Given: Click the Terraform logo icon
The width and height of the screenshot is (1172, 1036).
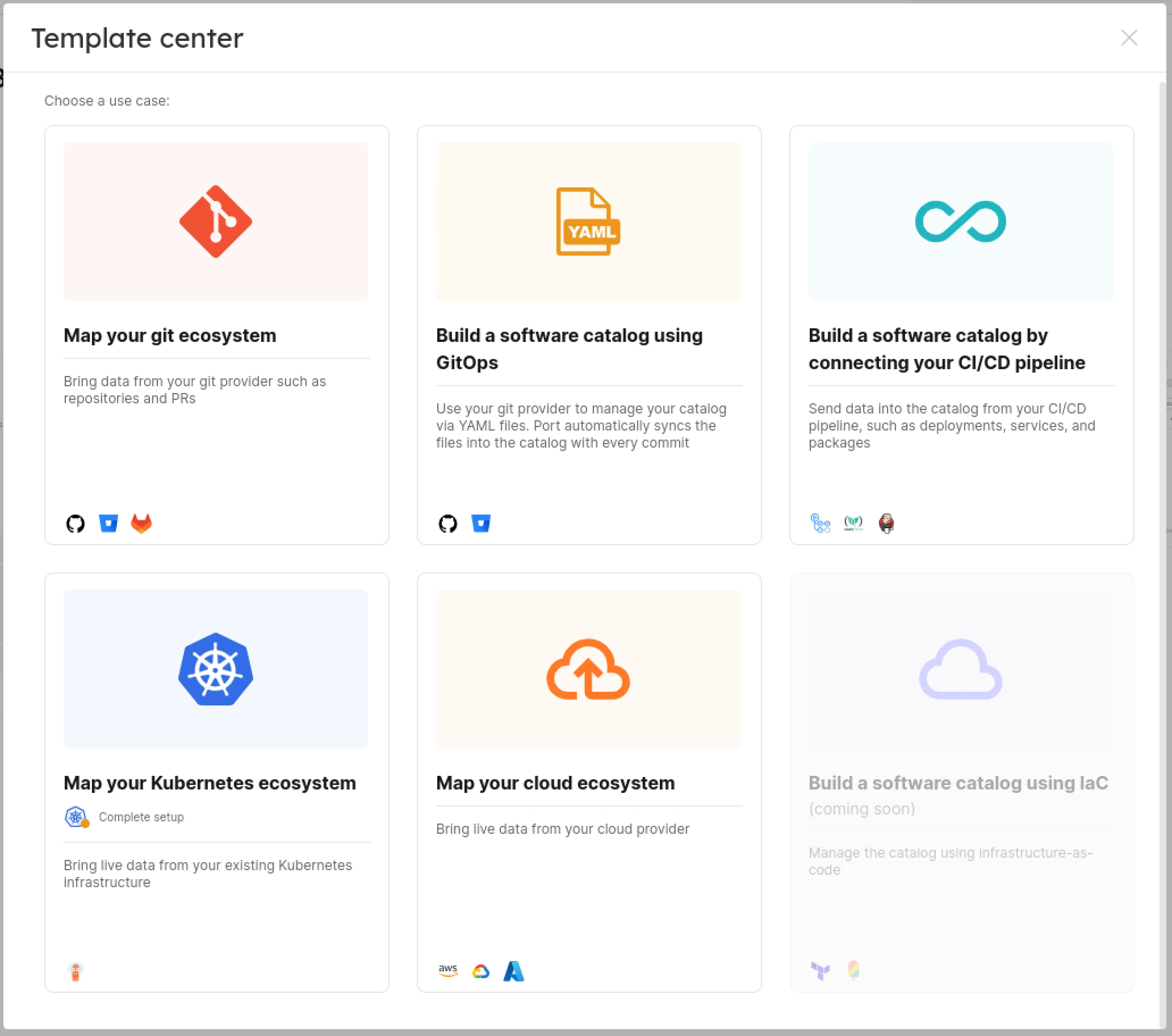Looking at the screenshot, I should pos(821,970).
